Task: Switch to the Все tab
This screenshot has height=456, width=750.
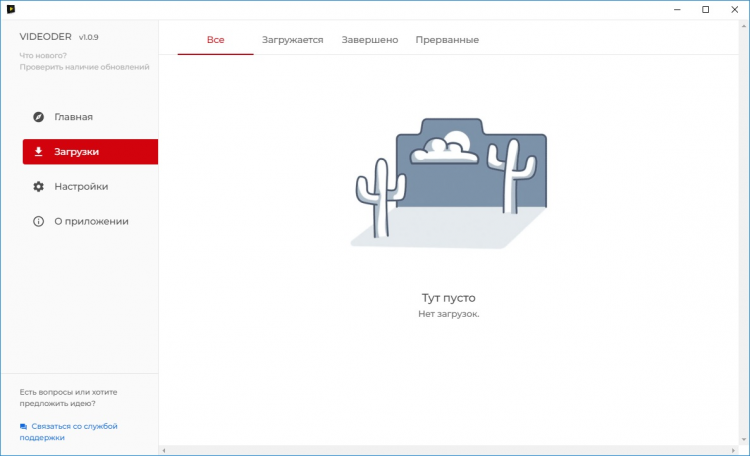Action: (215, 40)
